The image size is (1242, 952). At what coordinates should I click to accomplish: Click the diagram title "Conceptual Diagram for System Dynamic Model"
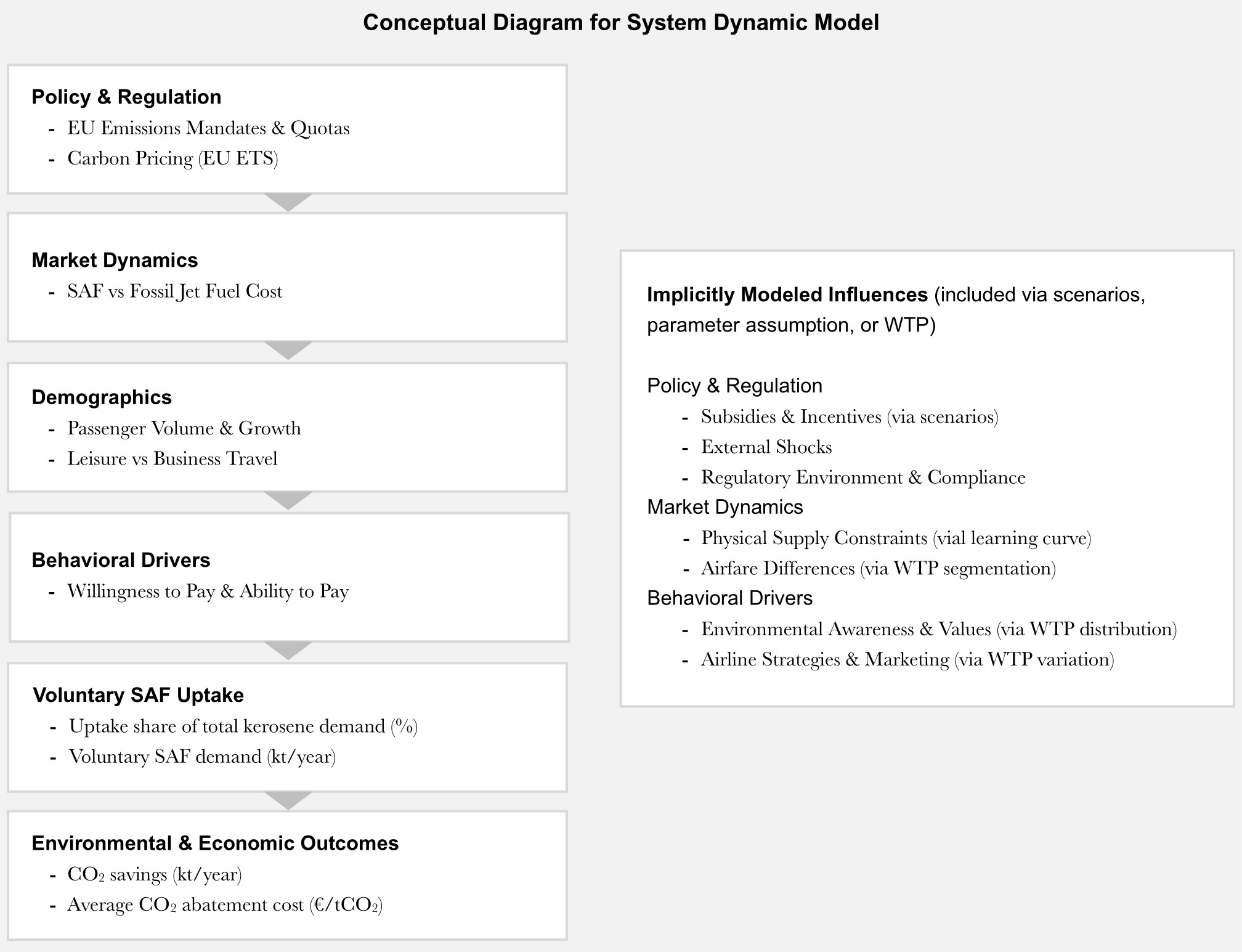620,23
